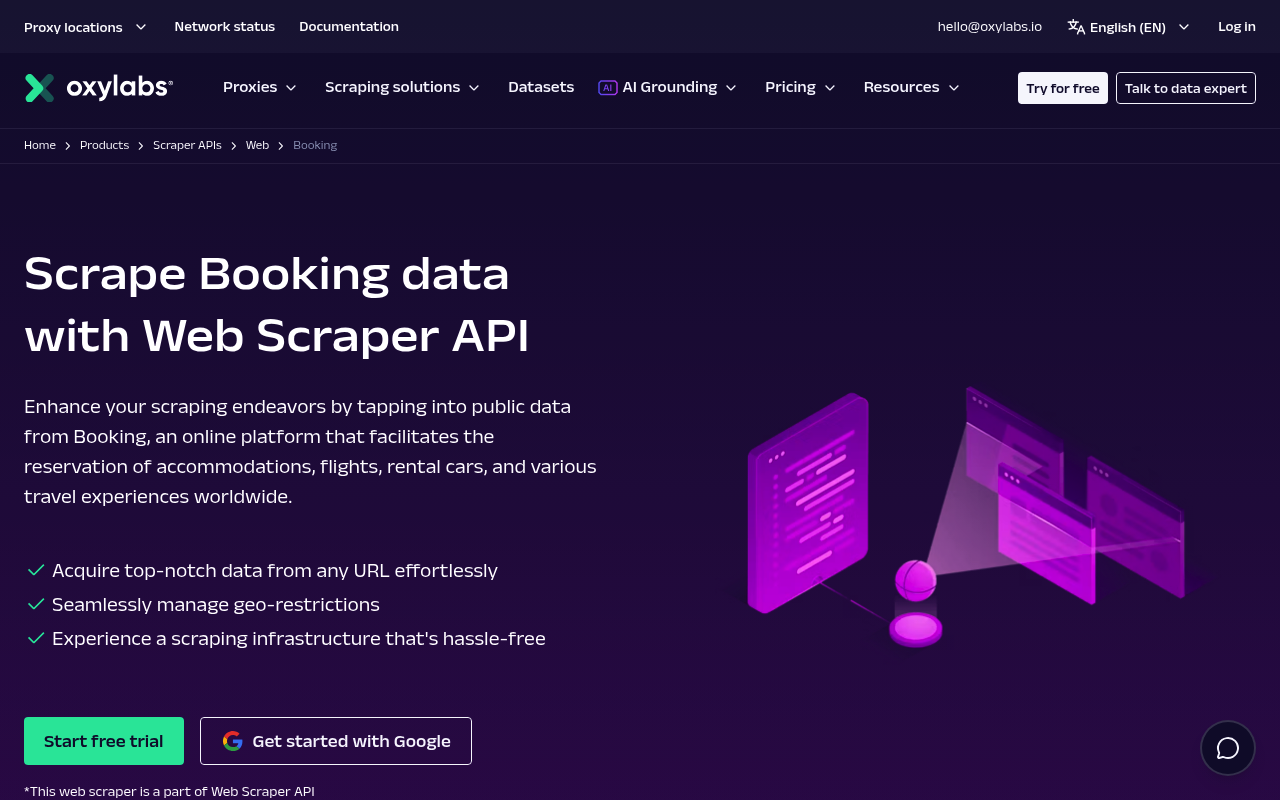Click the language translate icon
Viewport: 1280px width, 800px height.
(x=1076, y=27)
